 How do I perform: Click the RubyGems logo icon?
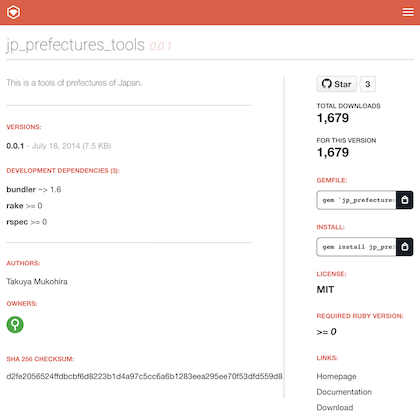pos(13,12)
